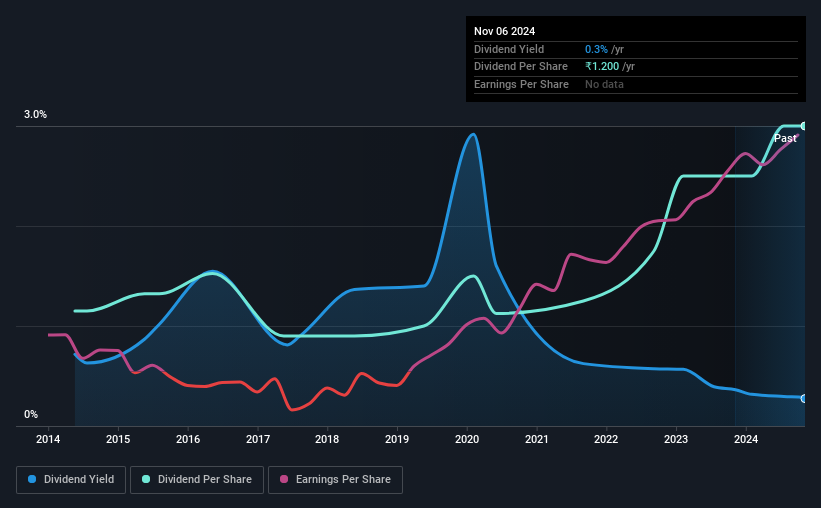Click the Past label on chart
Image resolution: width=821 pixels, height=508 pixels.
(x=785, y=138)
